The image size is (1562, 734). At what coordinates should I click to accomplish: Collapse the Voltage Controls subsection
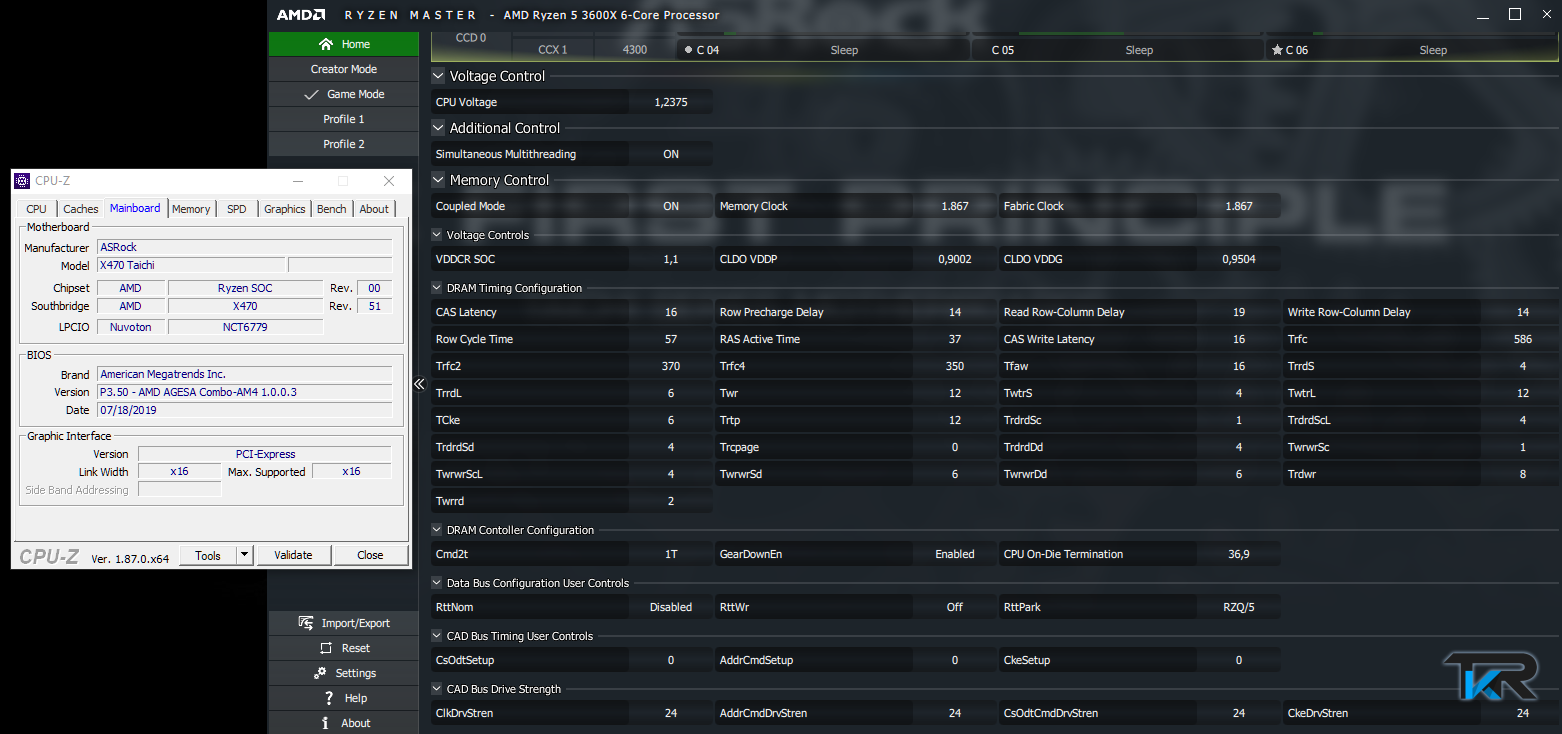pos(437,235)
